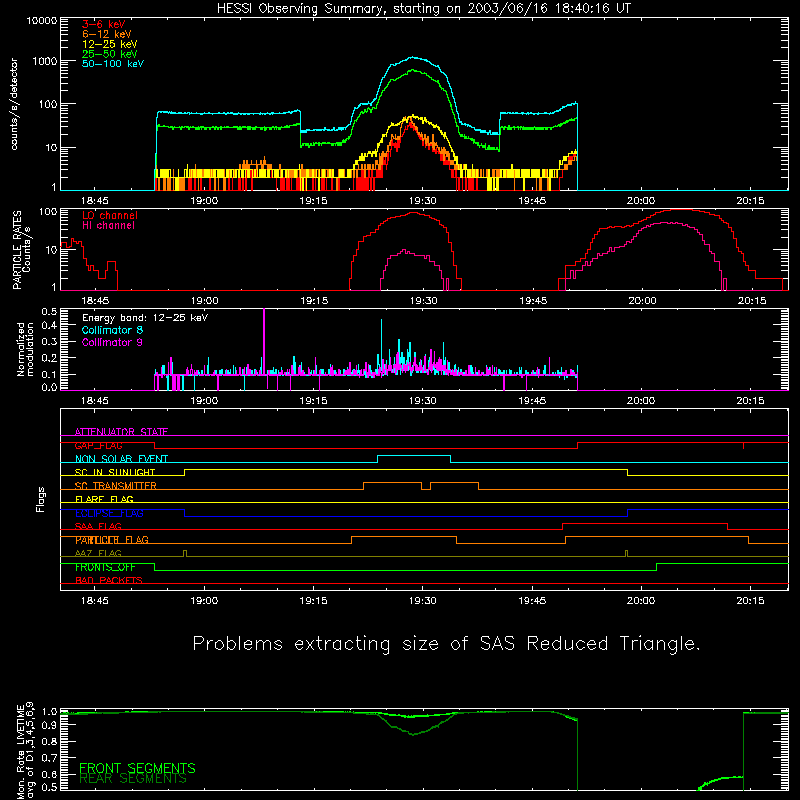Click the 19:30 time tick under the counts plot

(422, 201)
